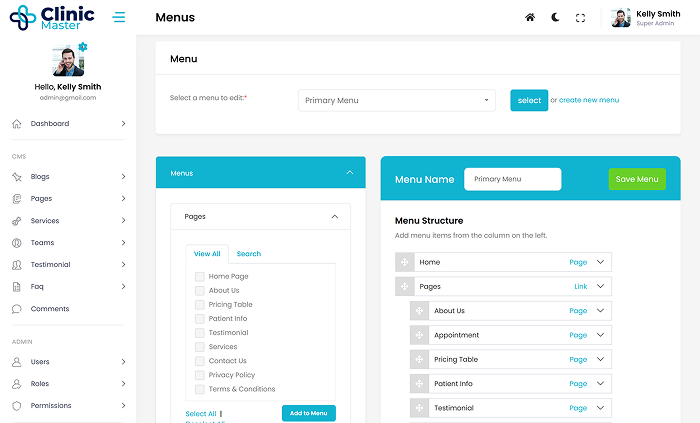Click the hamburger menu toggle icon

119,17
